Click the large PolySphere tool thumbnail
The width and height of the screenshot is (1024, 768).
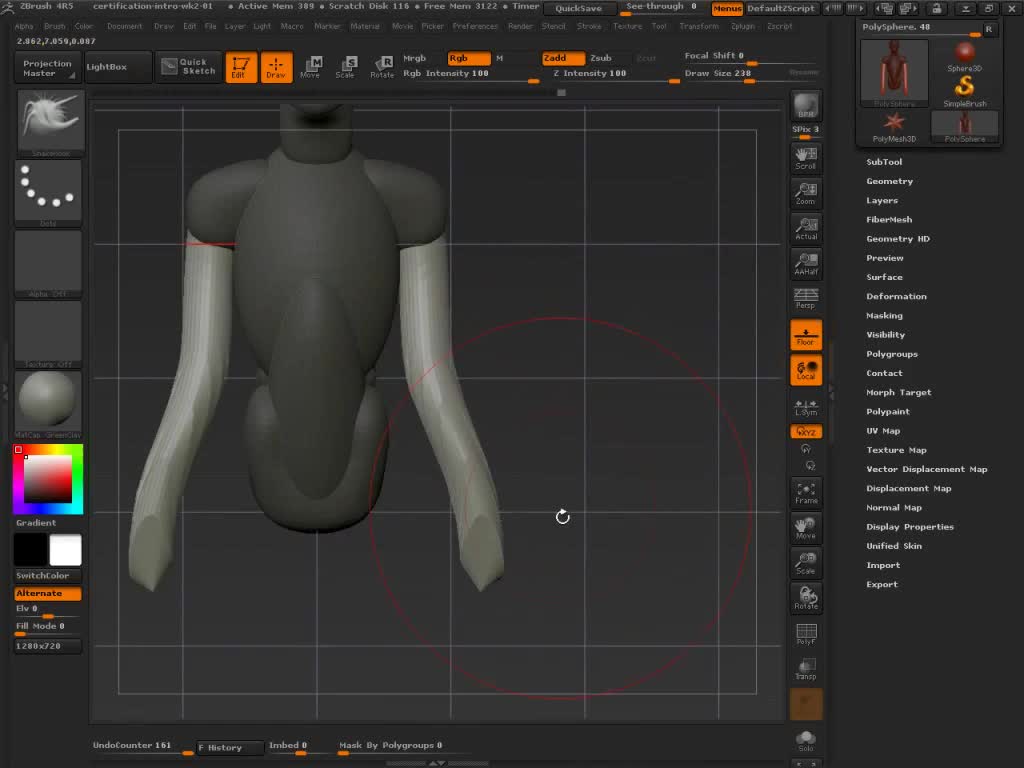(894, 73)
